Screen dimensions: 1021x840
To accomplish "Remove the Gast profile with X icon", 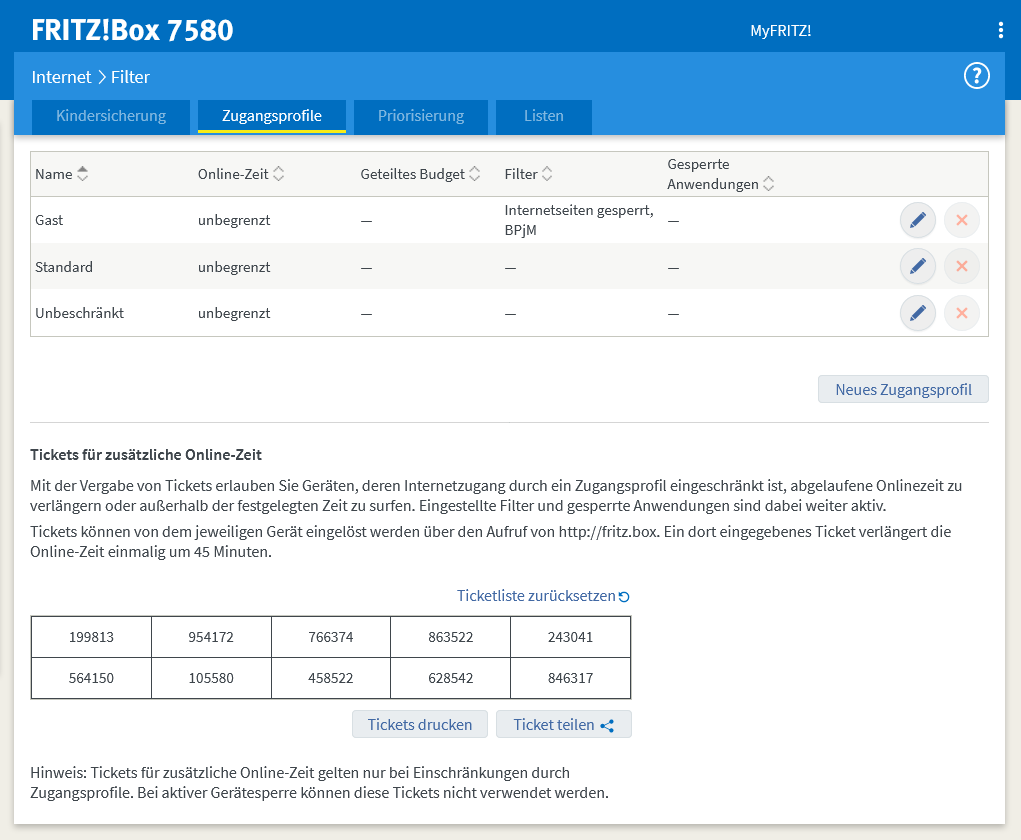I will (x=961, y=219).
